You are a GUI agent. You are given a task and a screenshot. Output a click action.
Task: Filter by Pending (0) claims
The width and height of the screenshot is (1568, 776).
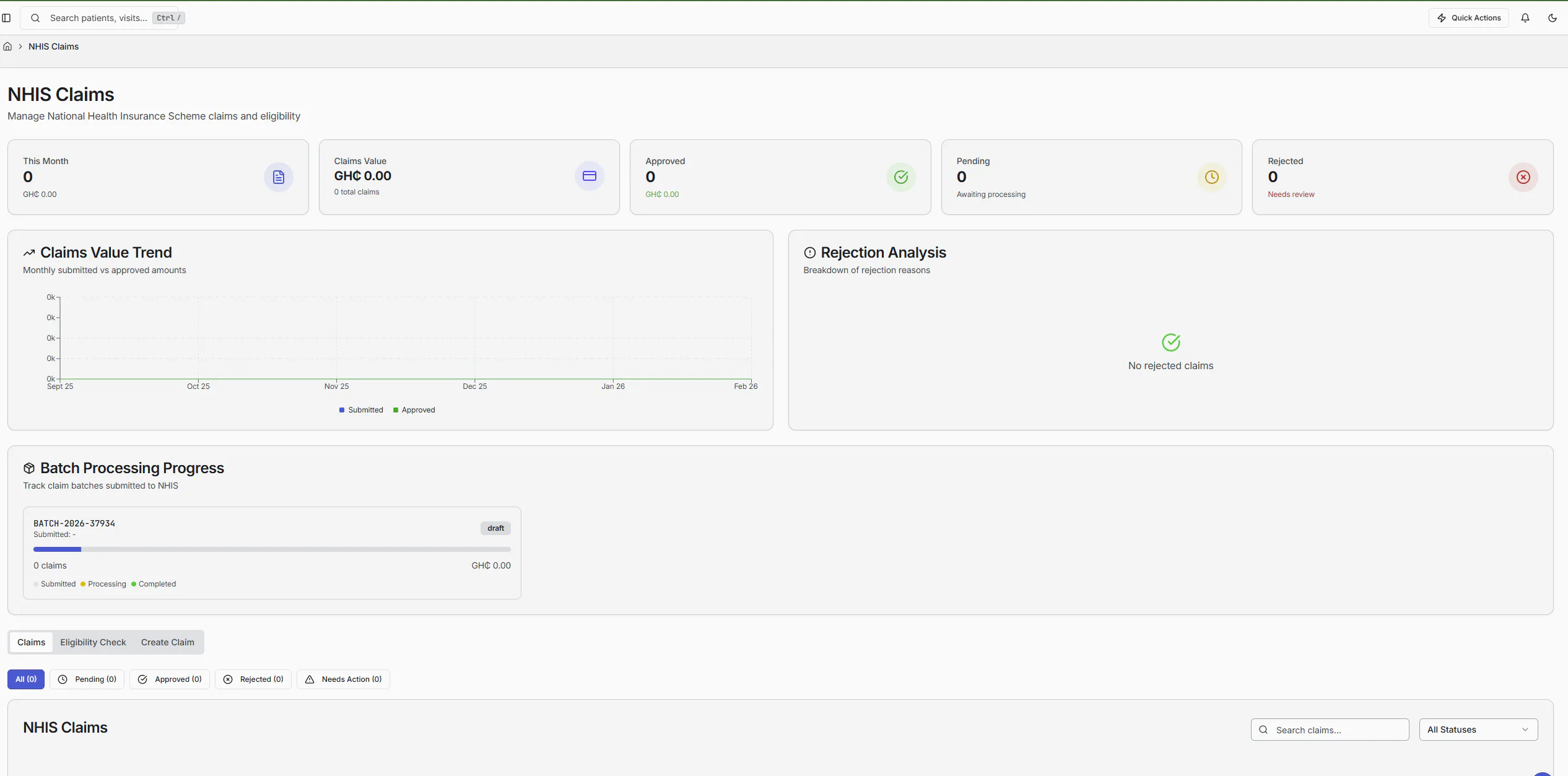(87, 679)
